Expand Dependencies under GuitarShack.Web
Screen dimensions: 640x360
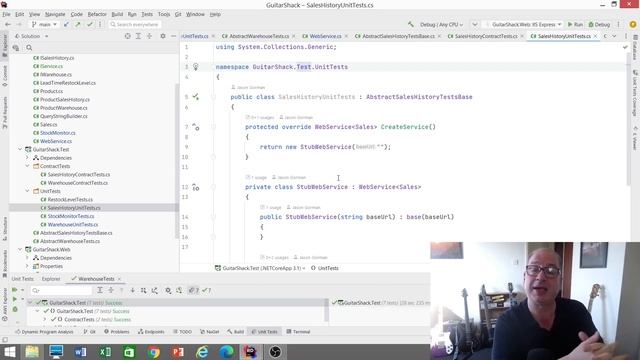pyautogui.click(x=27, y=258)
